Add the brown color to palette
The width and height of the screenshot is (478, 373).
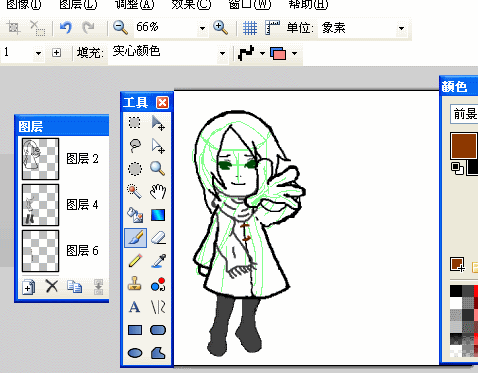457,265
